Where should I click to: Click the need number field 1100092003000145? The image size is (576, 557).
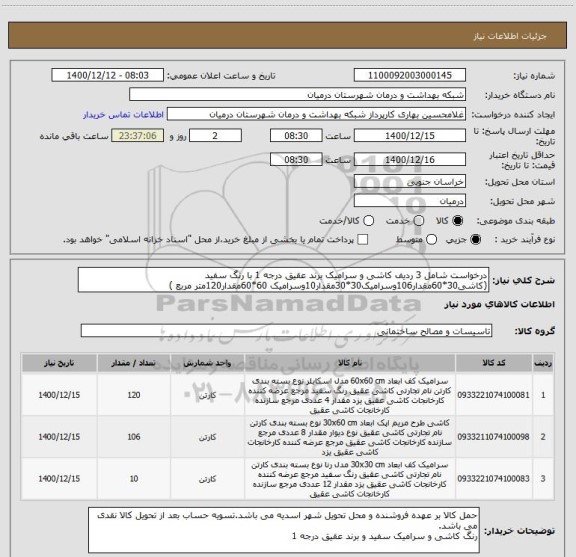[410, 75]
